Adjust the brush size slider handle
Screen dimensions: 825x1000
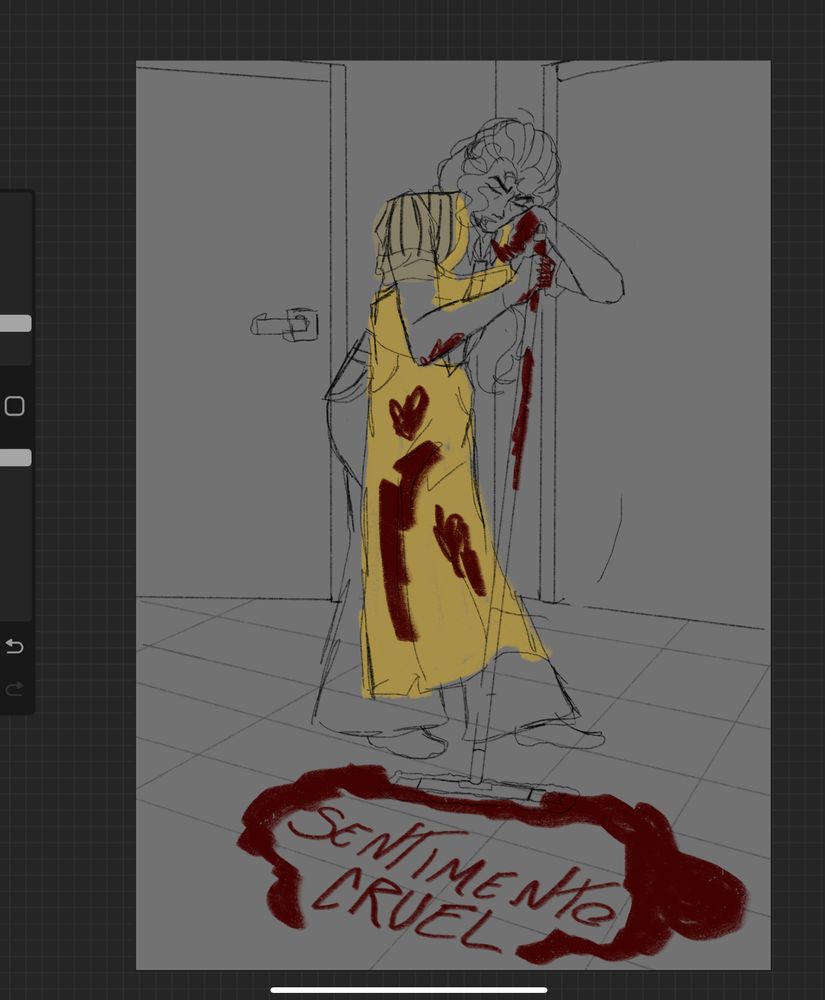click(15, 323)
